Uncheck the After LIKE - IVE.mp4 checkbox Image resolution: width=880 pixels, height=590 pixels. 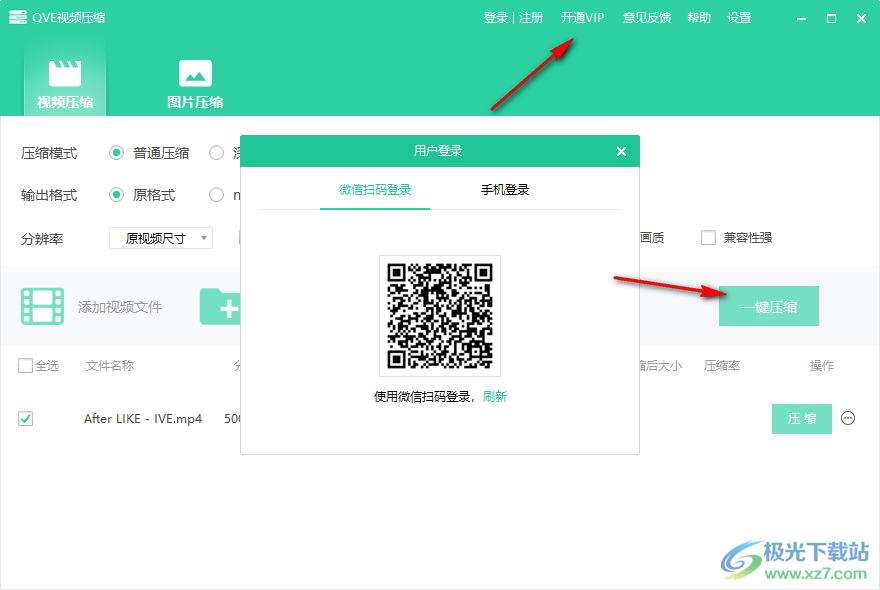25,418
